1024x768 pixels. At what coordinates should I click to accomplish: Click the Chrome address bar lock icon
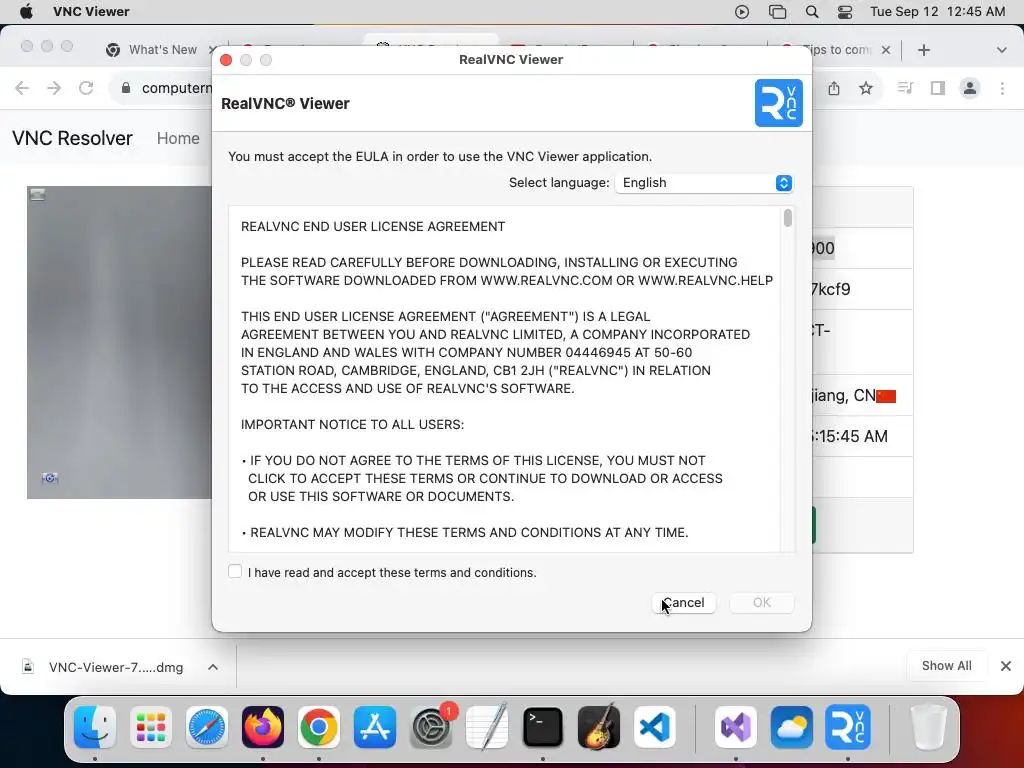pyautogui.click(x=126, y=88)
